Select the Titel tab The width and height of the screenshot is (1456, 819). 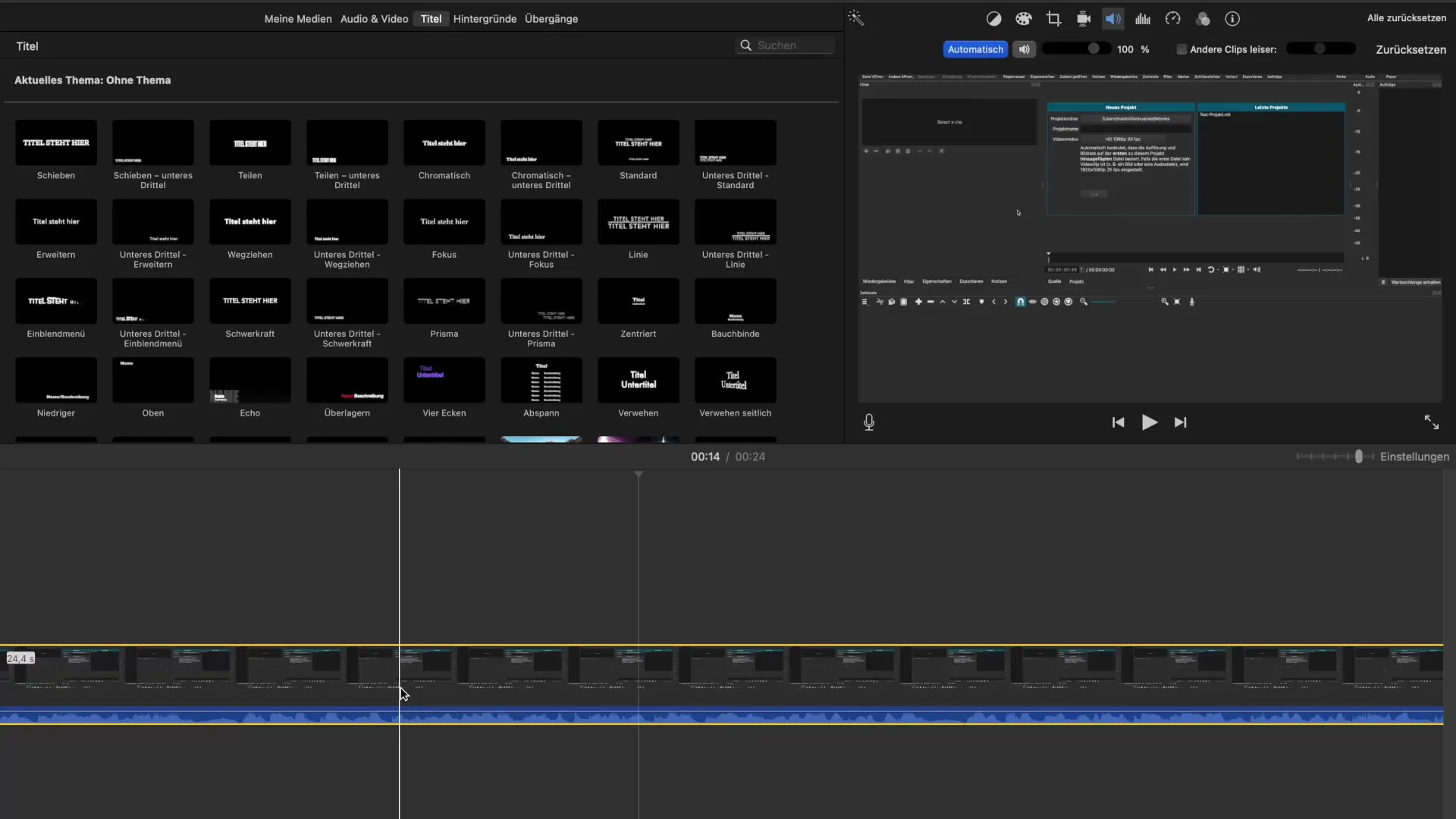click(x=431, y=19)
